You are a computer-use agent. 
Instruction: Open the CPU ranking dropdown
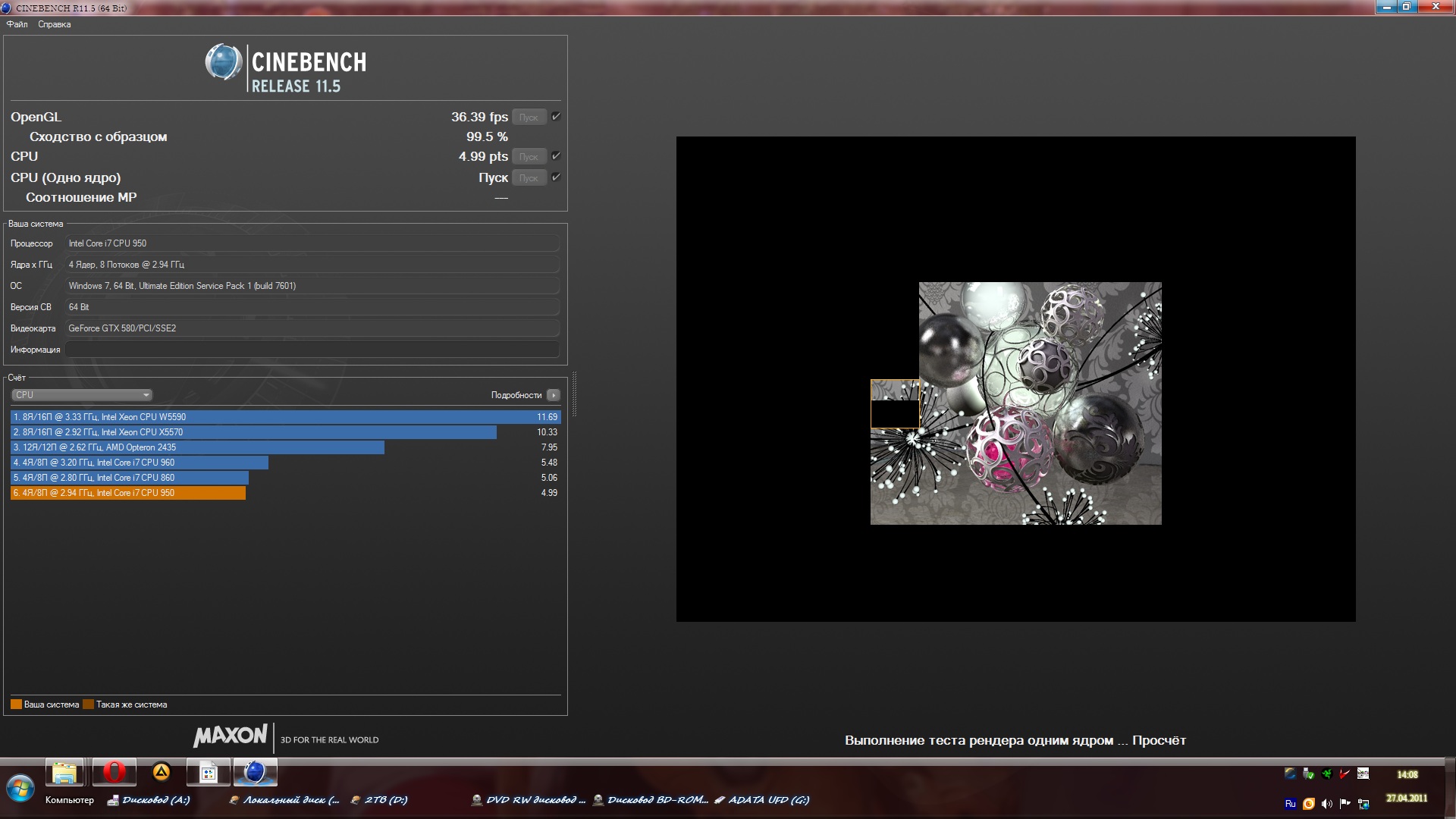pyautogui.click(x=82, y=395)
